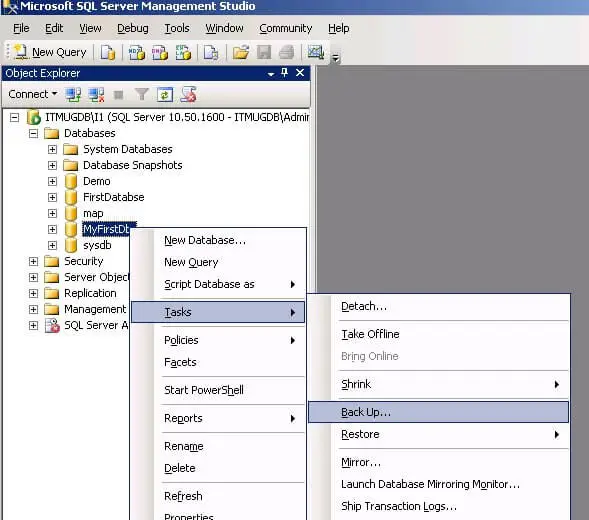Screen dimensions: 589x520
Task: Open the Edit menu
Action: (54, 28)
